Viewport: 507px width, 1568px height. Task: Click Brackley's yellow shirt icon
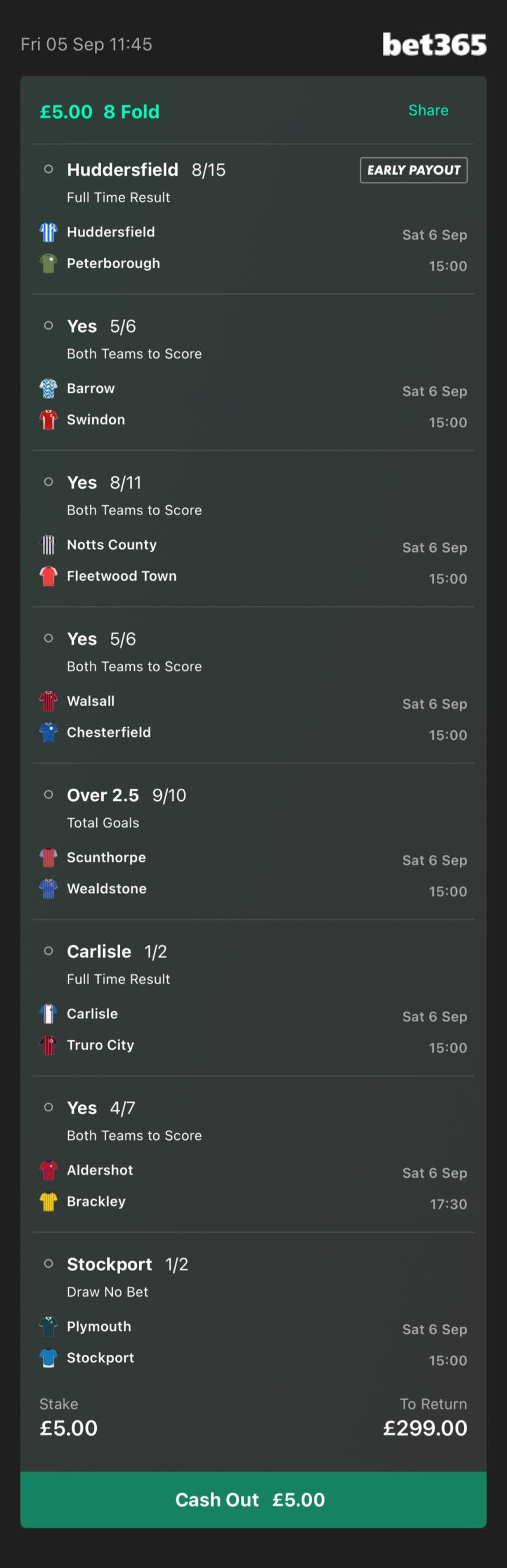48,1201
